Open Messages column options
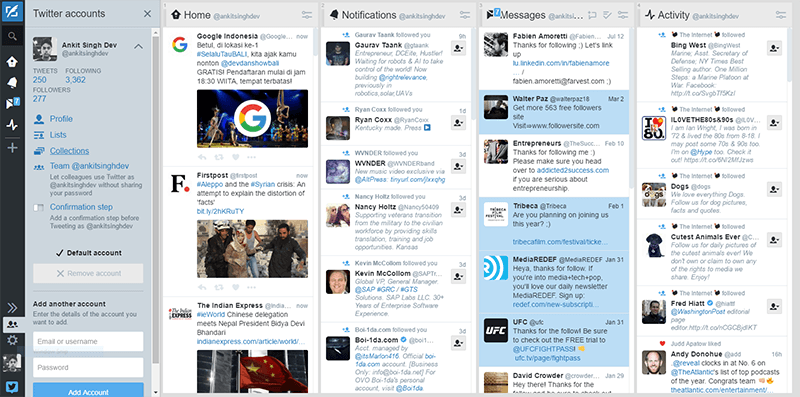800x397 pixels. coord(623,15)
